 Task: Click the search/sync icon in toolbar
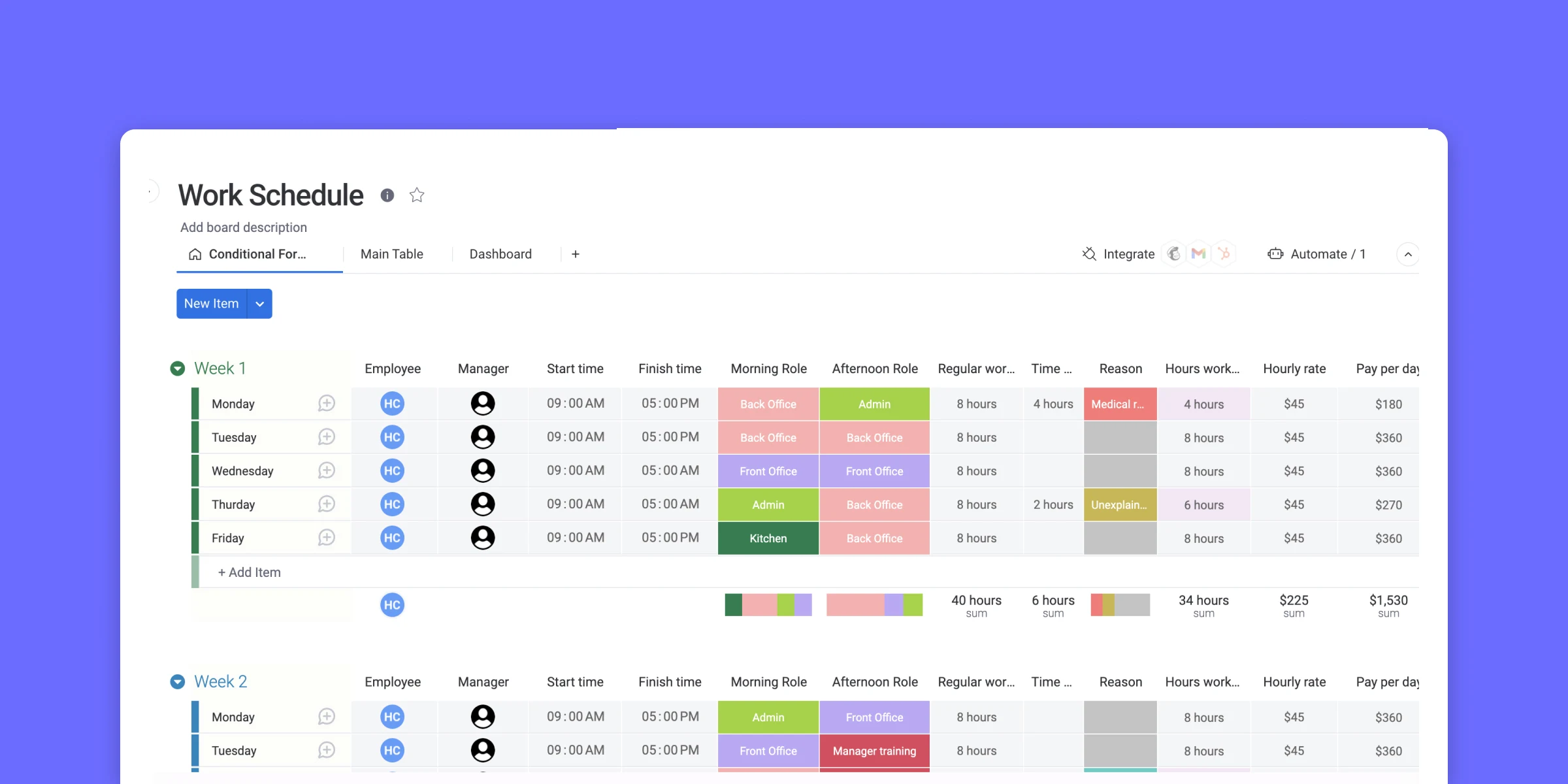(1088, 254)
